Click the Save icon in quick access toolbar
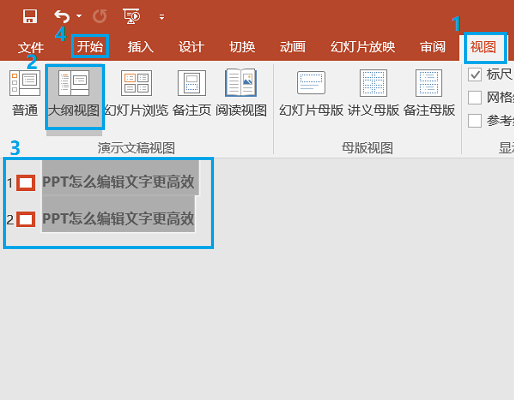This screenshot has height=400, width=514. [x=30, y=16]
